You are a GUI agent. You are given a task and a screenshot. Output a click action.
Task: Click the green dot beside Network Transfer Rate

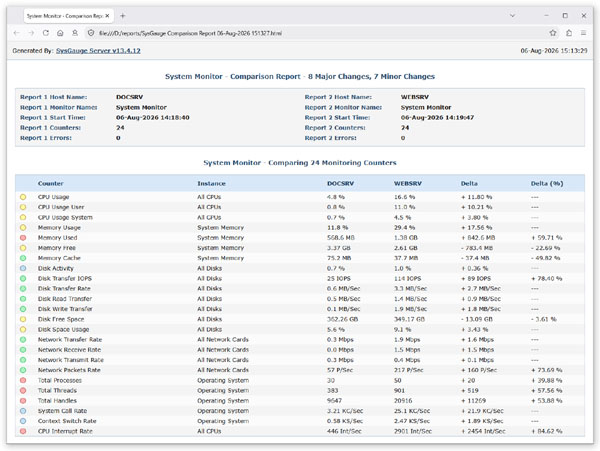click(x=23, y=339)
